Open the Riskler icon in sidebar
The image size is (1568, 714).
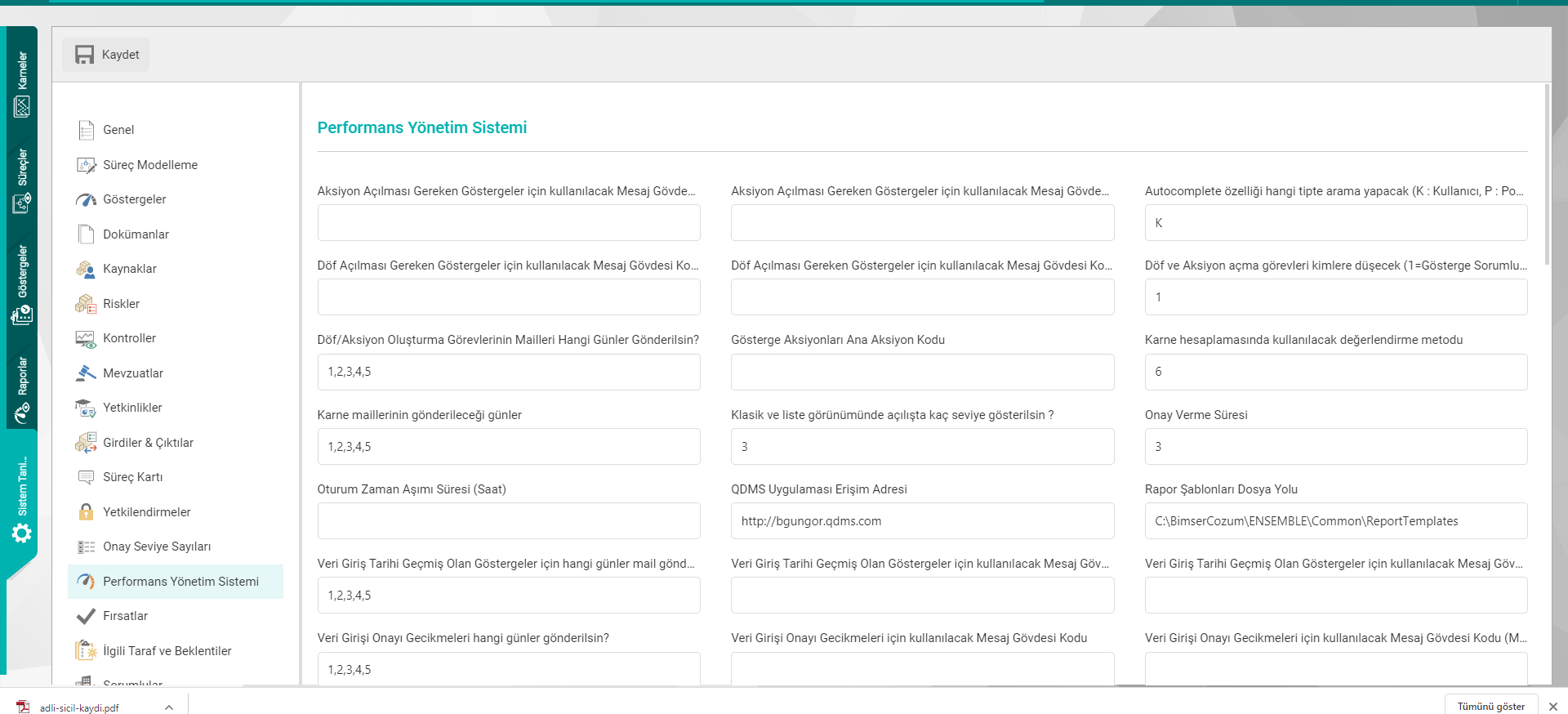click(x=86, y=304)
